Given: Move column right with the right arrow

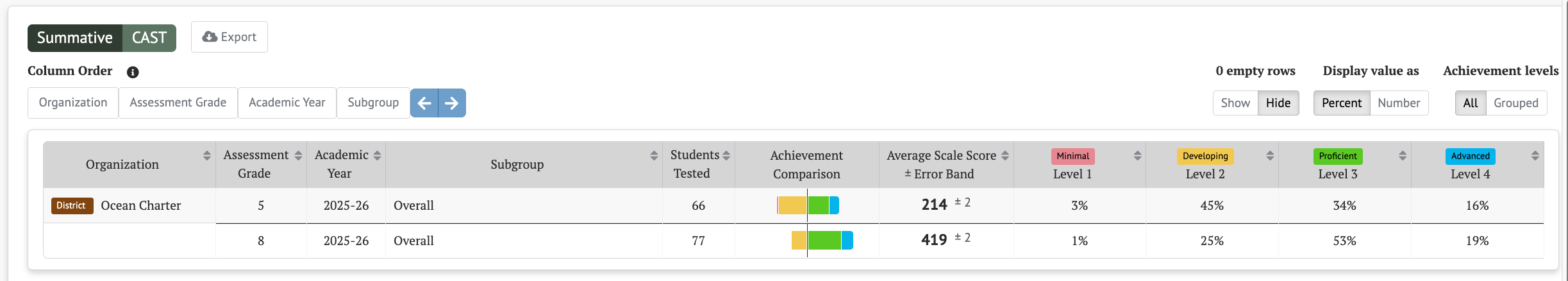Looking at the screenshot, I should pyautogui.click(x=452, y=103).
